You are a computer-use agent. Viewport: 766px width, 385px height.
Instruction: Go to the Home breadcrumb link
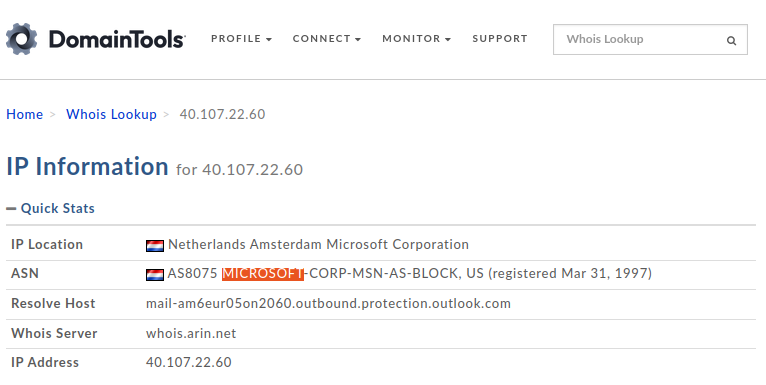coord(24,114)
